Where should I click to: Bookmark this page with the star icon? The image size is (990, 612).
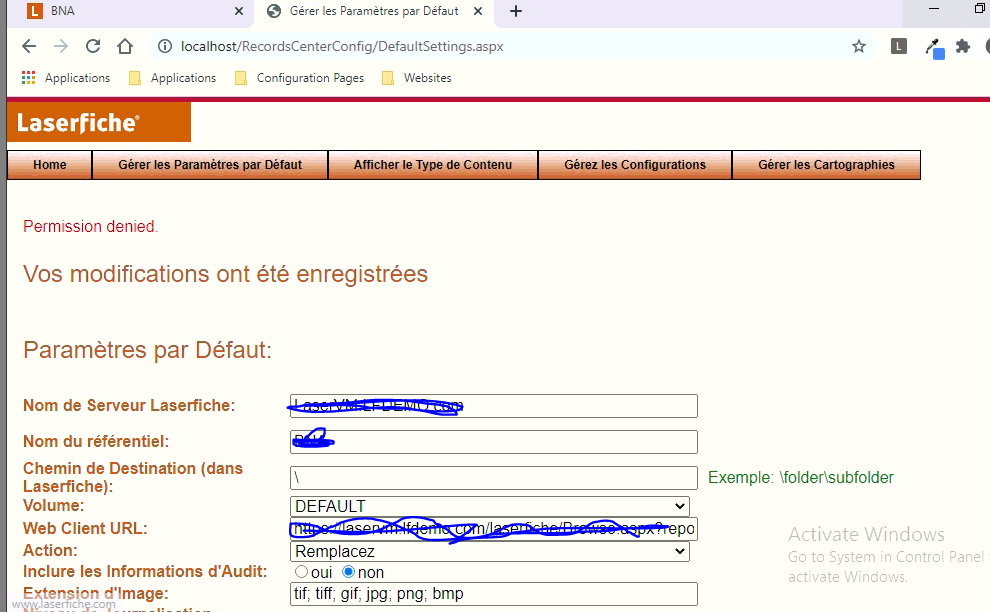[859, 46]
